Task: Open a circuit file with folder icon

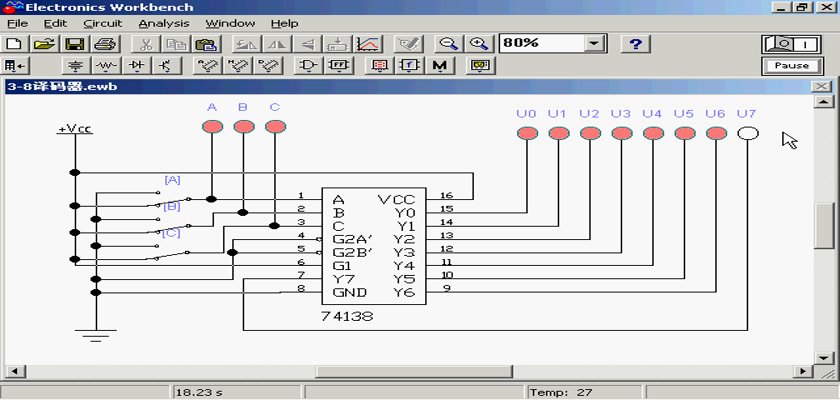Action: [45, 44]
